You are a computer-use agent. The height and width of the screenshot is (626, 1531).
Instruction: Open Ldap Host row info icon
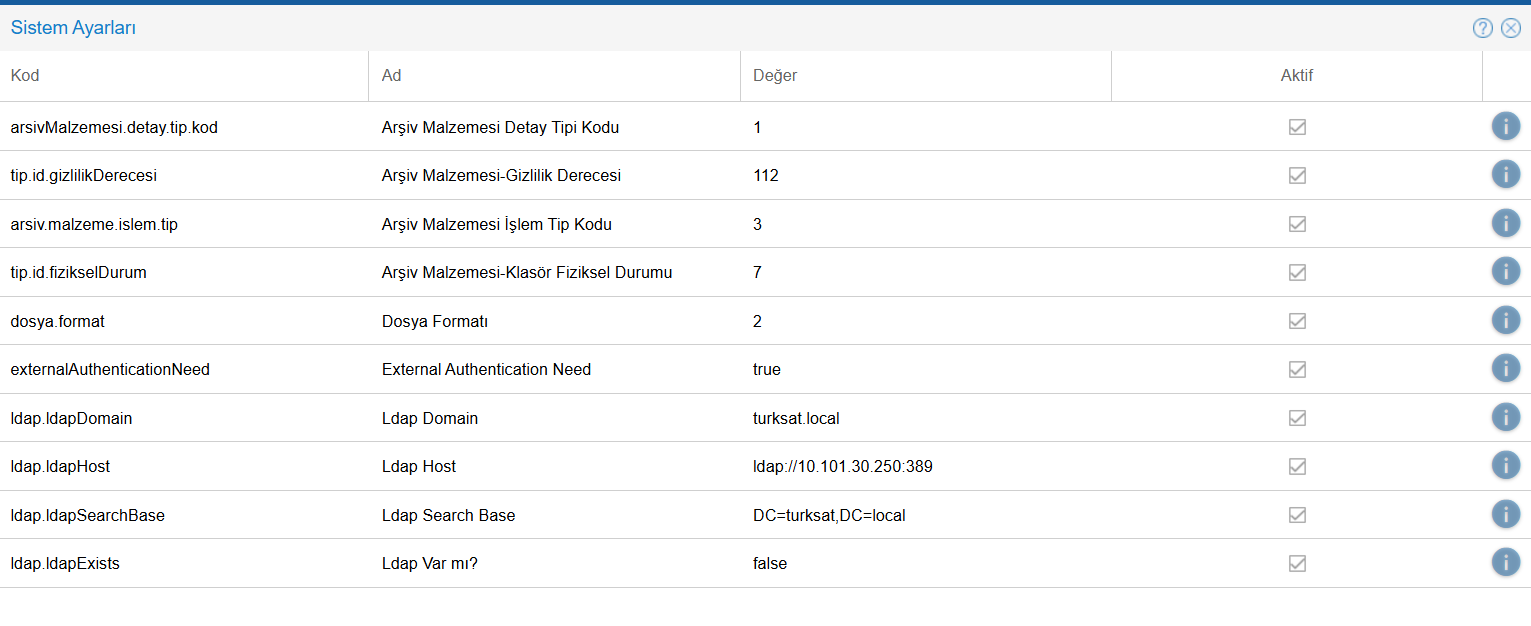[1505, 466]
